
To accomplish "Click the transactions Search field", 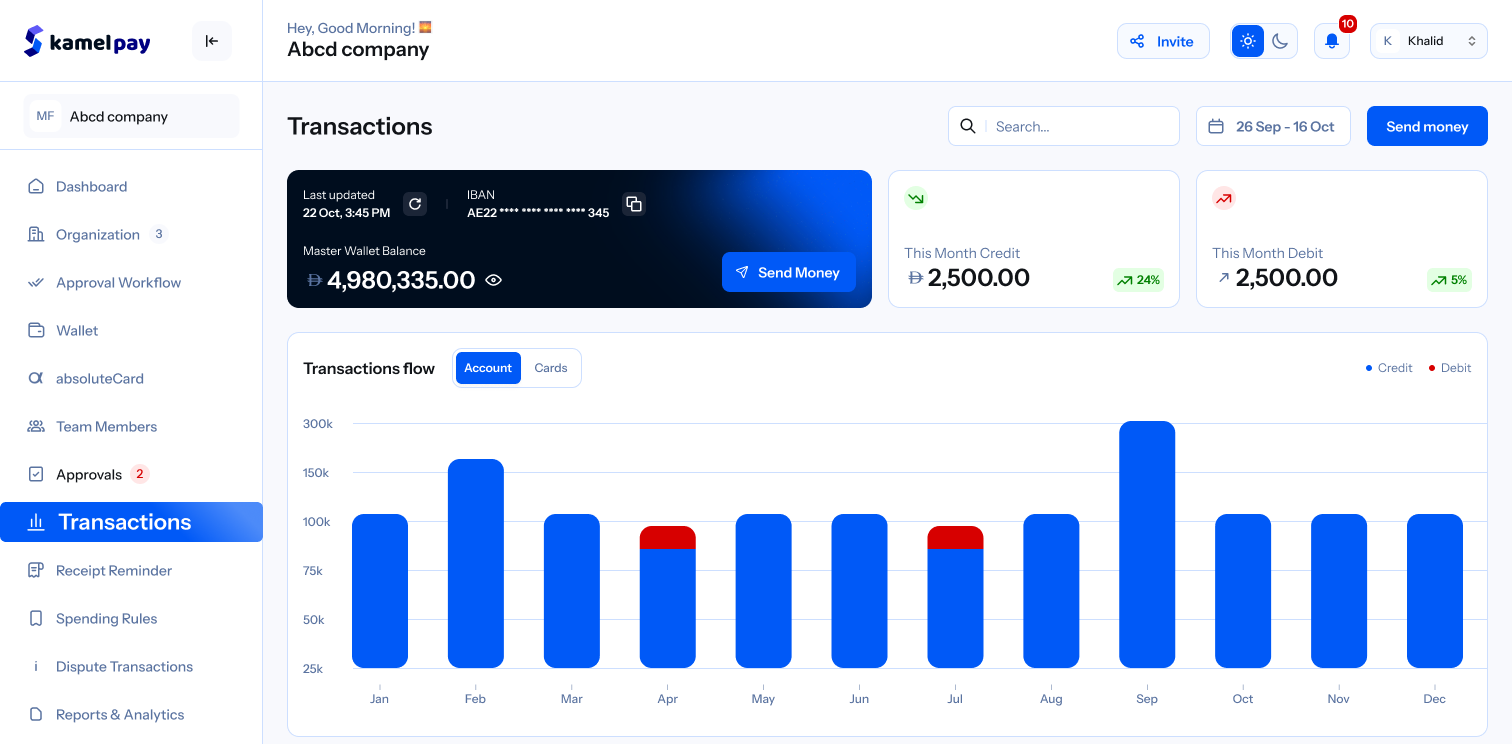I will pos(1080,126).
